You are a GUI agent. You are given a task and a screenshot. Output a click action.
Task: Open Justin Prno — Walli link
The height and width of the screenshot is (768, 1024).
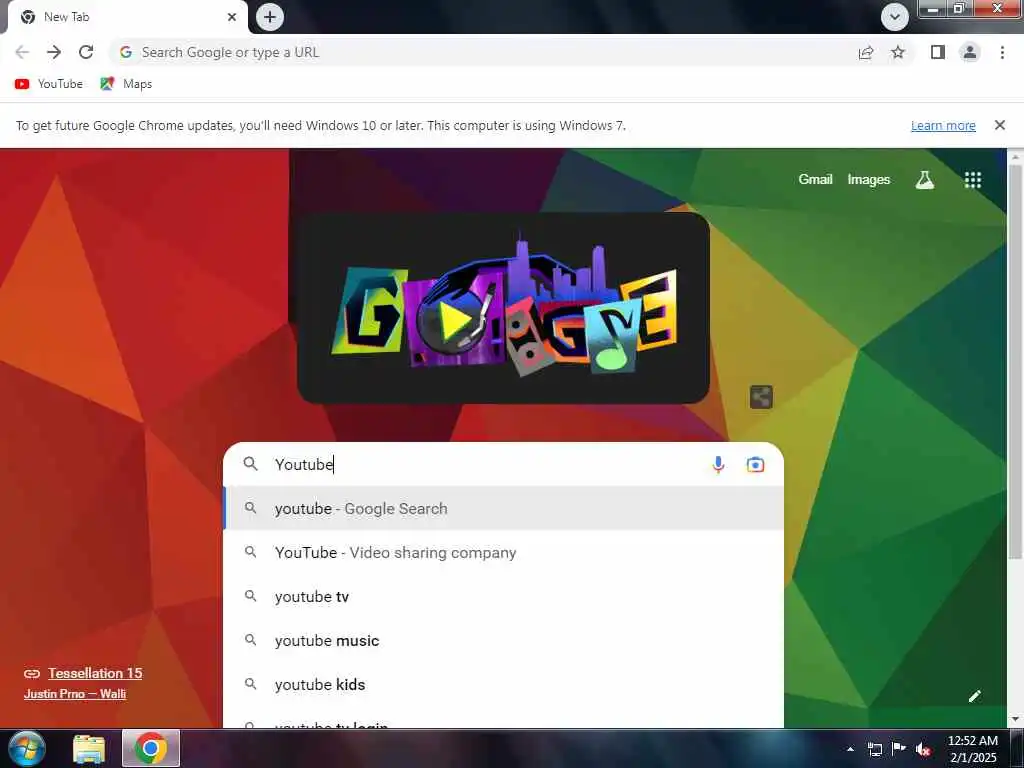[x=75, y=694]
